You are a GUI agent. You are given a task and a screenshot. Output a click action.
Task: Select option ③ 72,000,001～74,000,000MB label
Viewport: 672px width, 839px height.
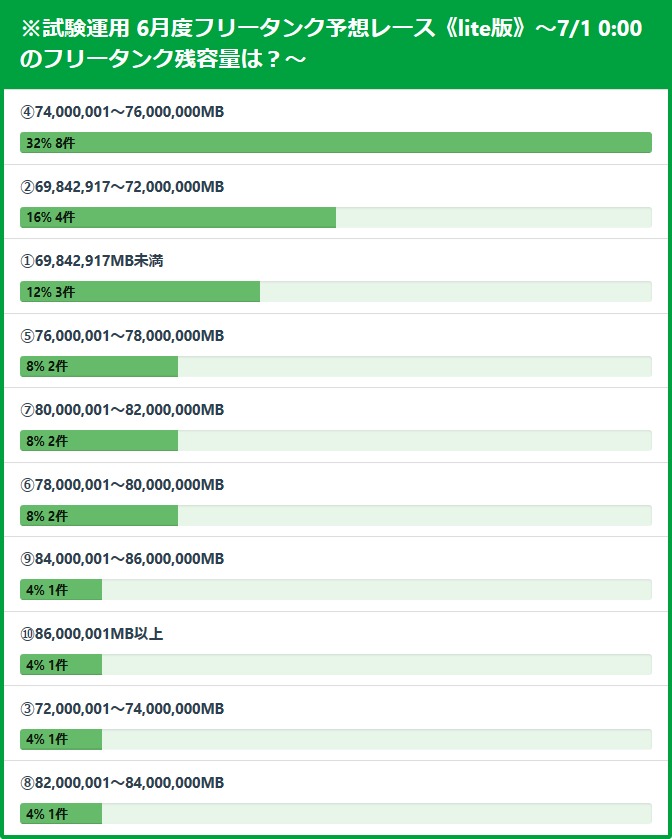click(122, 709)
